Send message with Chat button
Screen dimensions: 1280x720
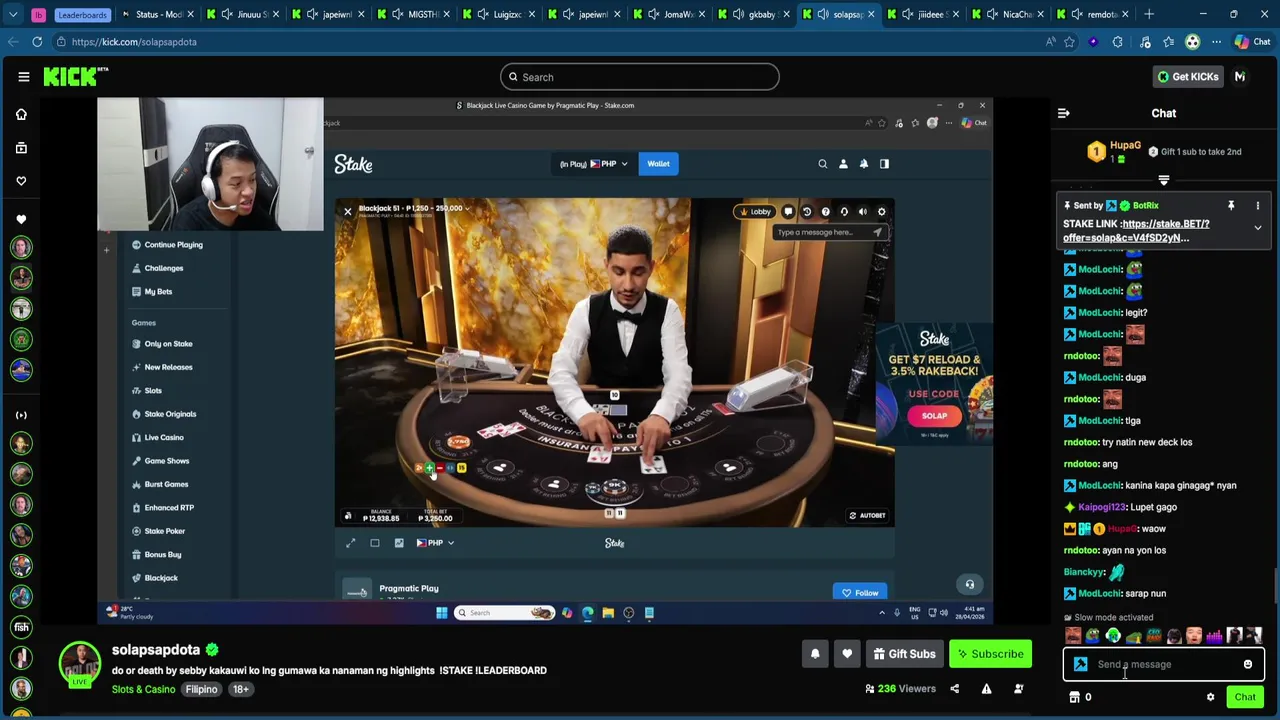pos(1245,697)
